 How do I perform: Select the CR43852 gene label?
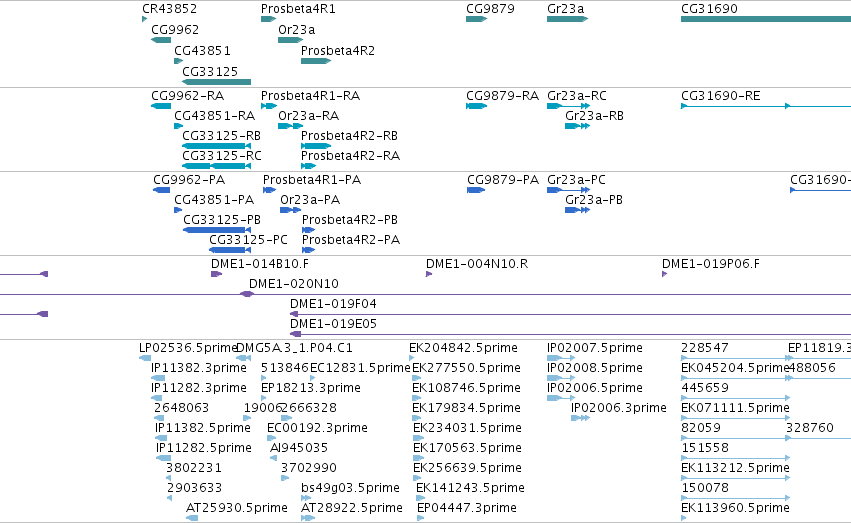coord(169,9)
